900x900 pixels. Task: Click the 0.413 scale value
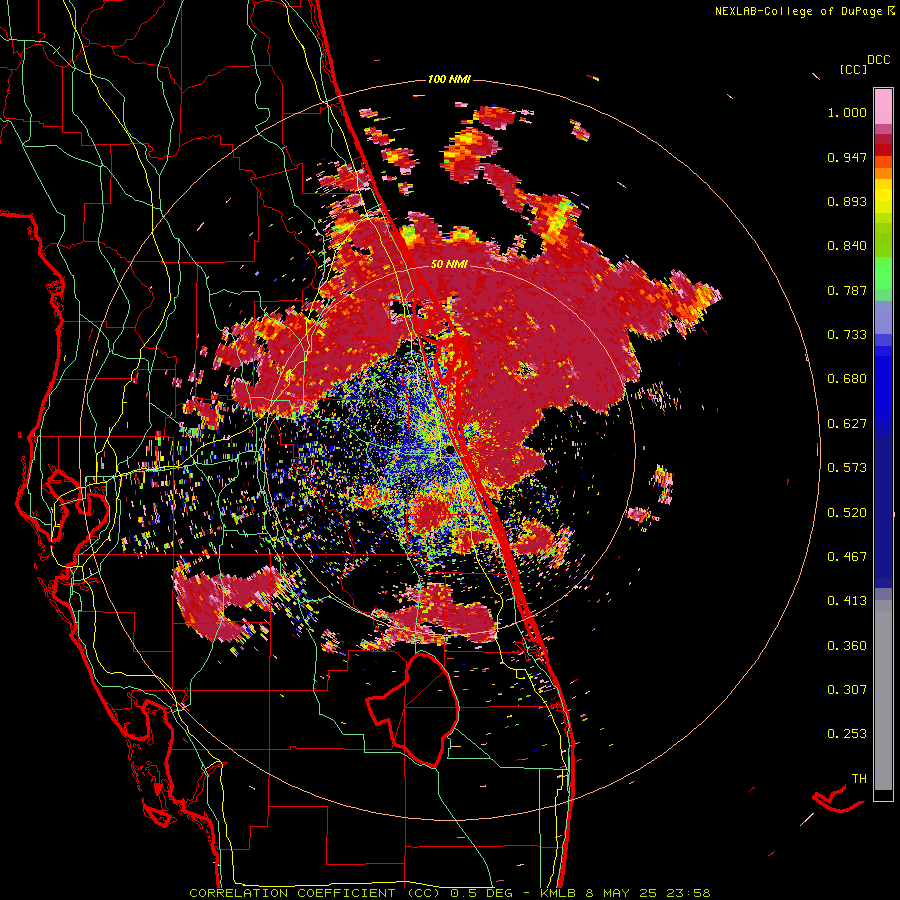click(847, 601)
